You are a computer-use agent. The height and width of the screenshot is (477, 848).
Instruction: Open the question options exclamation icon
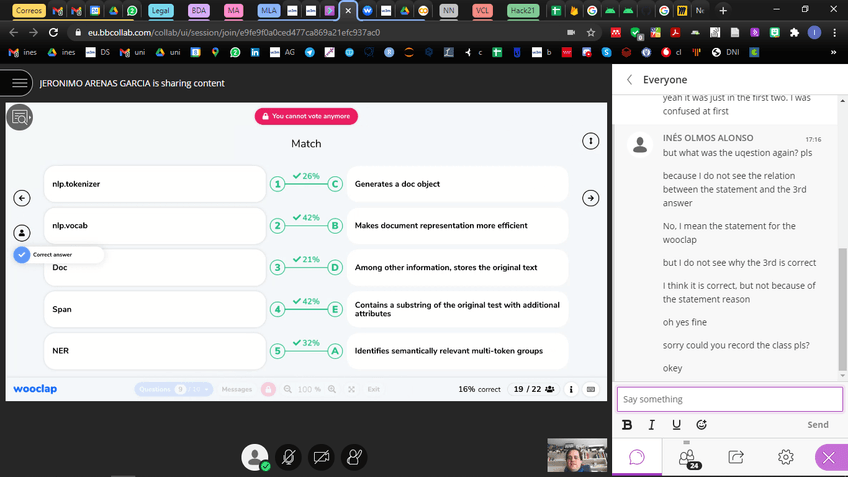tap(591, 141)
